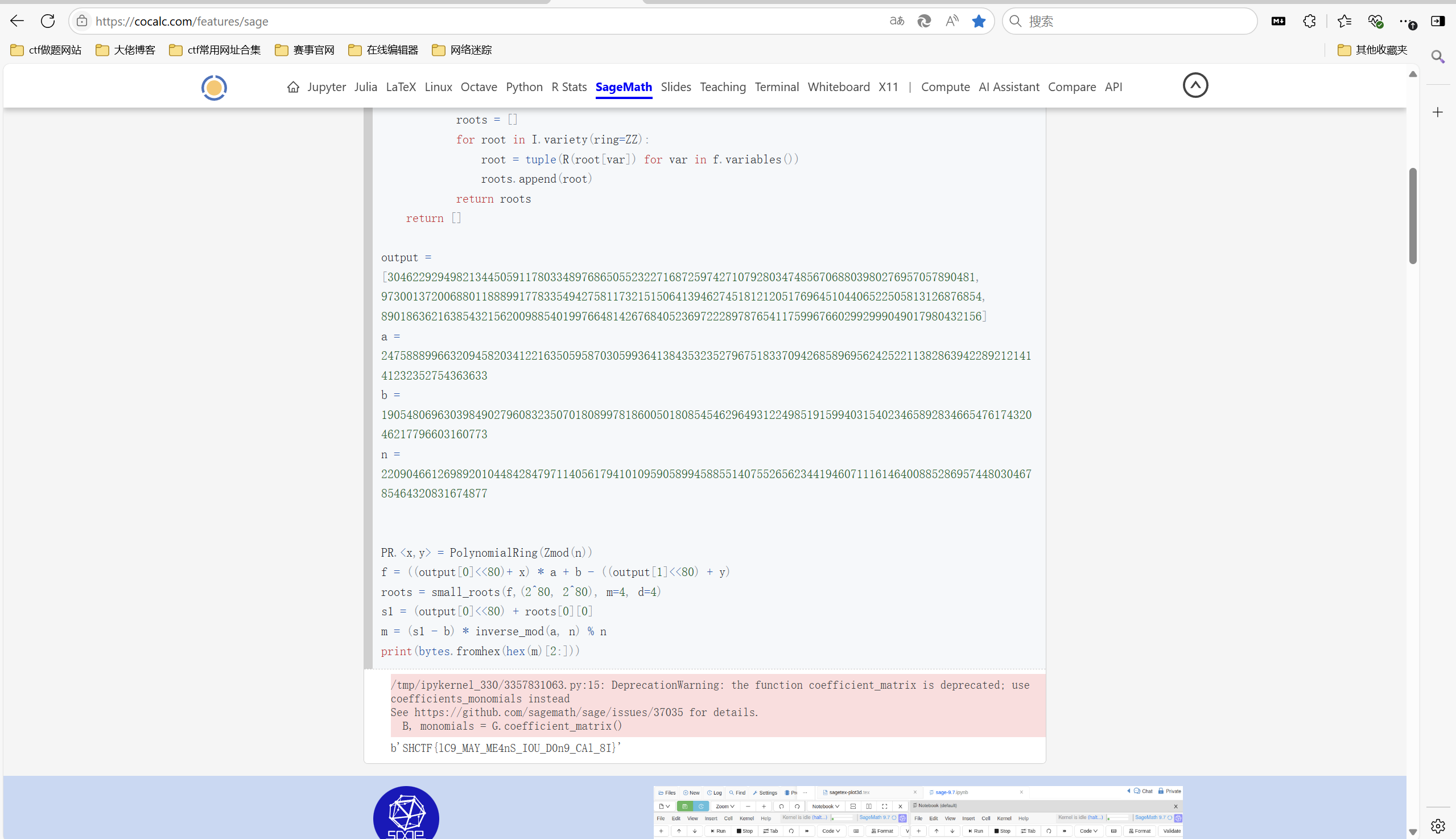1456x839 pixels.
Task: Click the browser essentials heart icon
Action: (x=1375, y=21)
